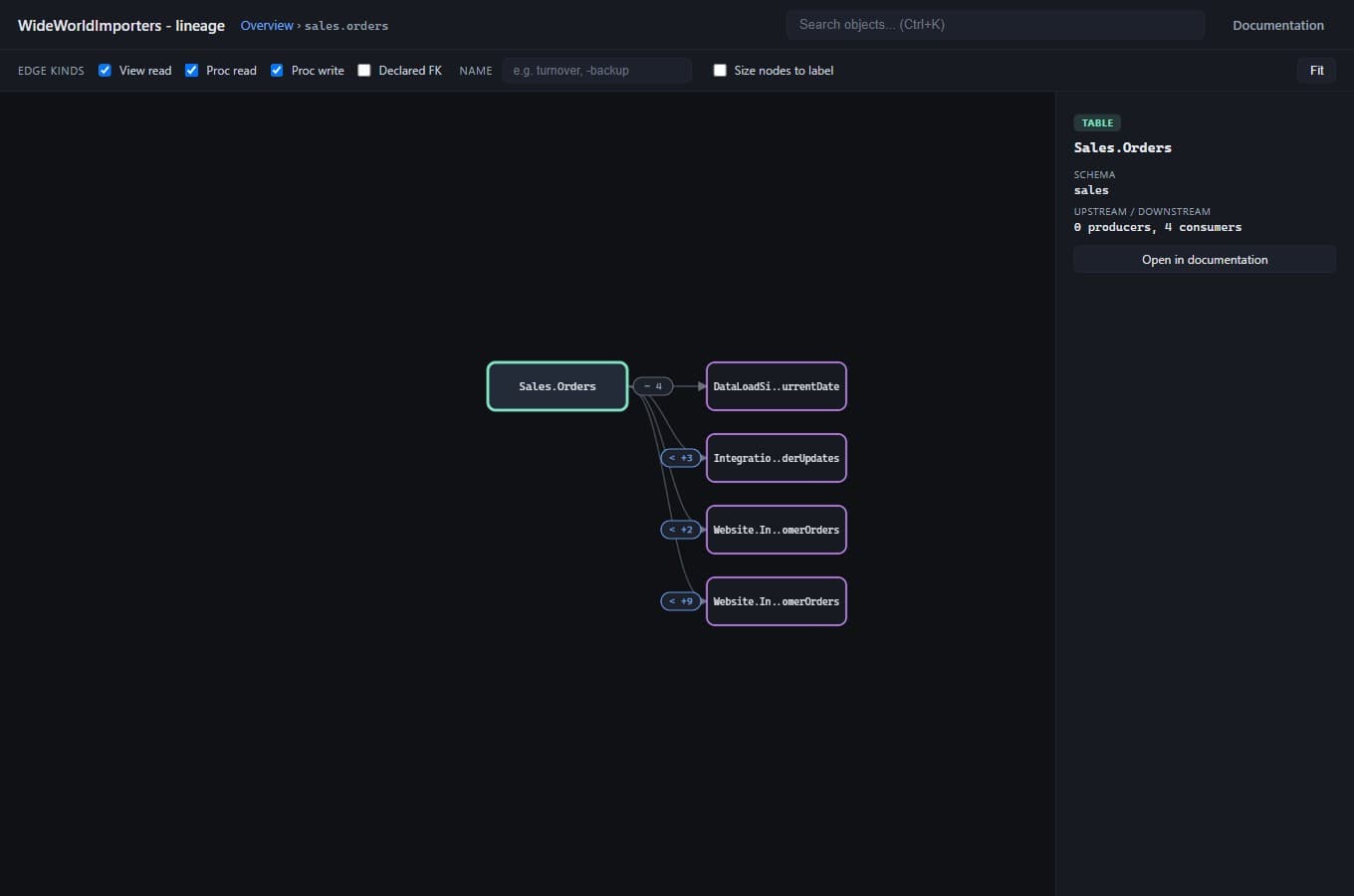Uncheck the Proc read edge kind
The width and height of the screenshot is (1354, 896).
tap(191, 71)
